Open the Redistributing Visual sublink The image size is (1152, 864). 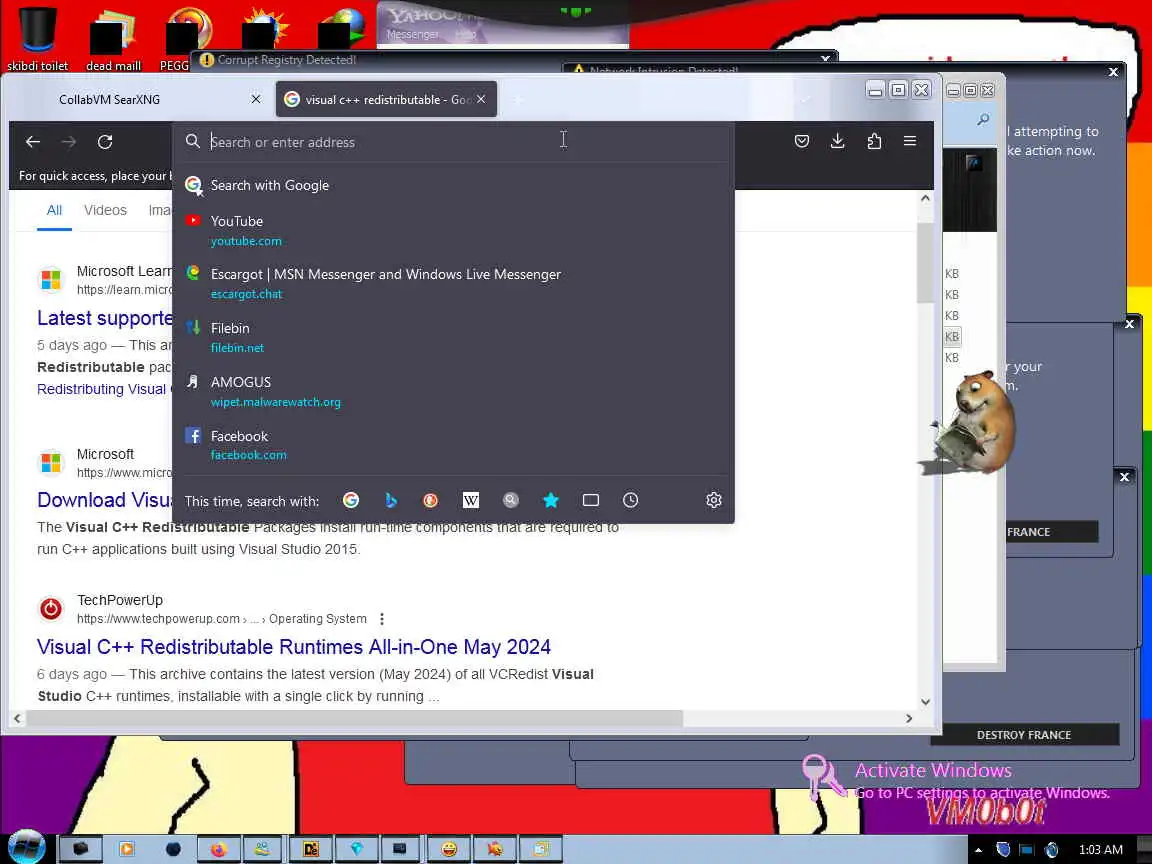coord(101,389)
